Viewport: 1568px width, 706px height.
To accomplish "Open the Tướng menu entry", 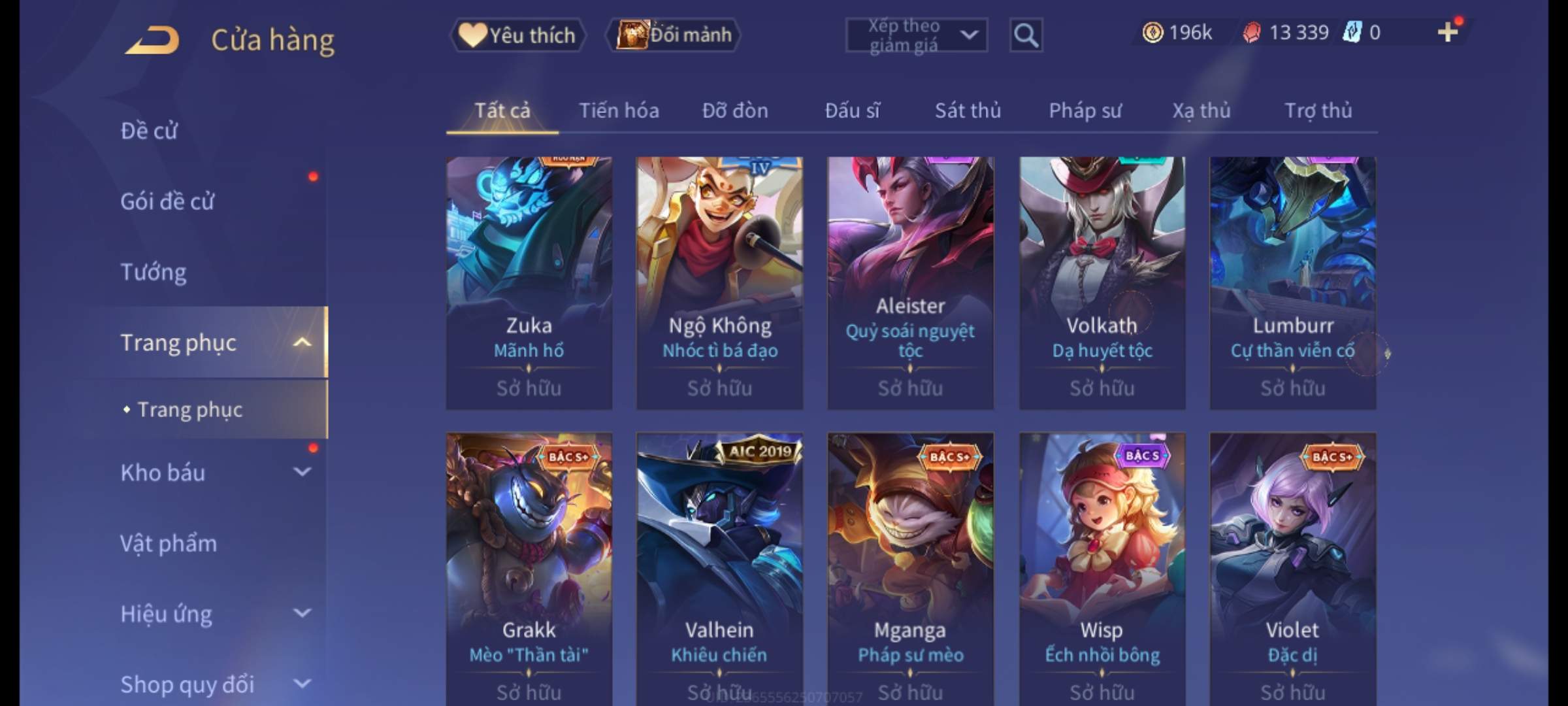I will coord(154,272).
